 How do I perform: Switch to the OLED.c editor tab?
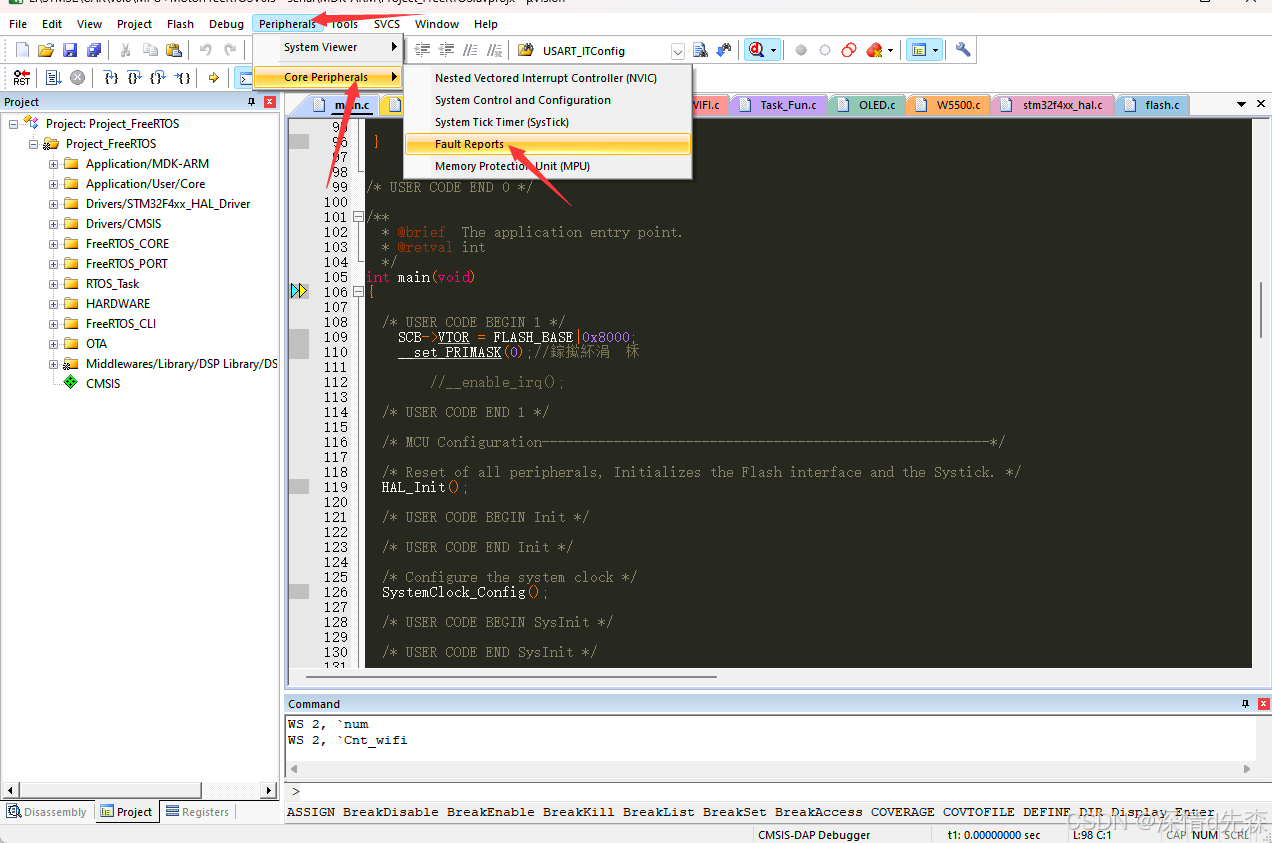tap(868, 104)
